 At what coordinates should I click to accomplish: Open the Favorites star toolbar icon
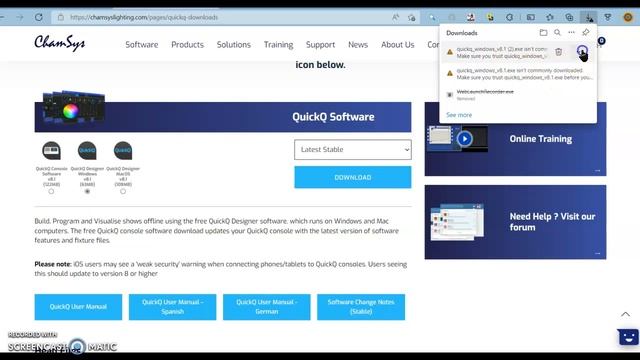[550, 17]
